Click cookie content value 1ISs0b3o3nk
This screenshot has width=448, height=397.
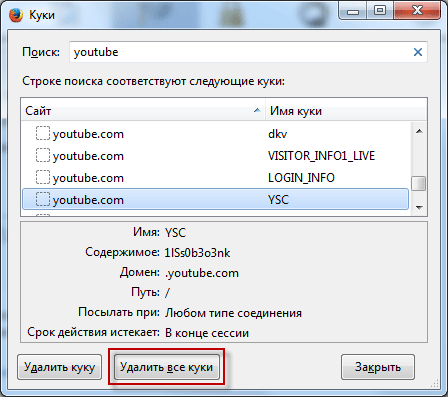pyautogui.click(x=197, y=253)
